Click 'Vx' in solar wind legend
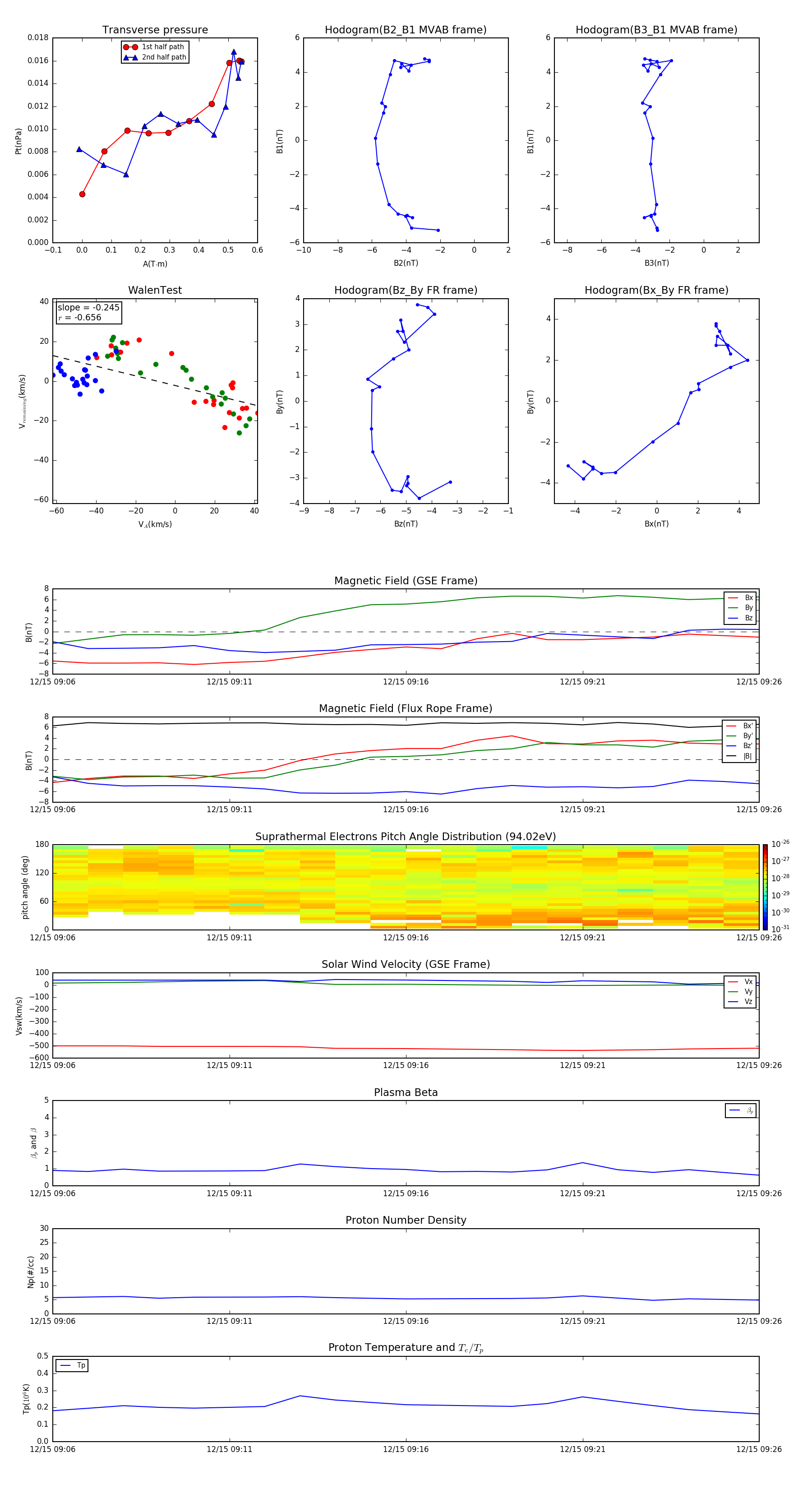Screen dimensions: 812x1489 [x=748, y=981]
